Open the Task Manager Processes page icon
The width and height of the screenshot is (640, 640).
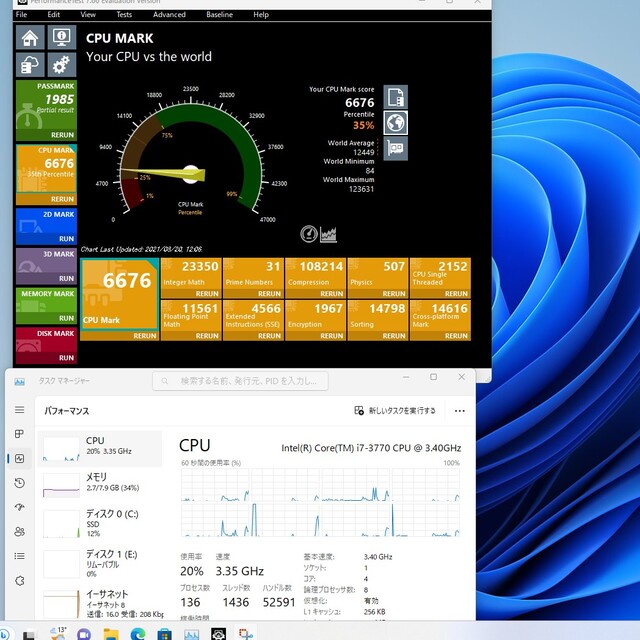pyautogui.click(x=20, y=434)
